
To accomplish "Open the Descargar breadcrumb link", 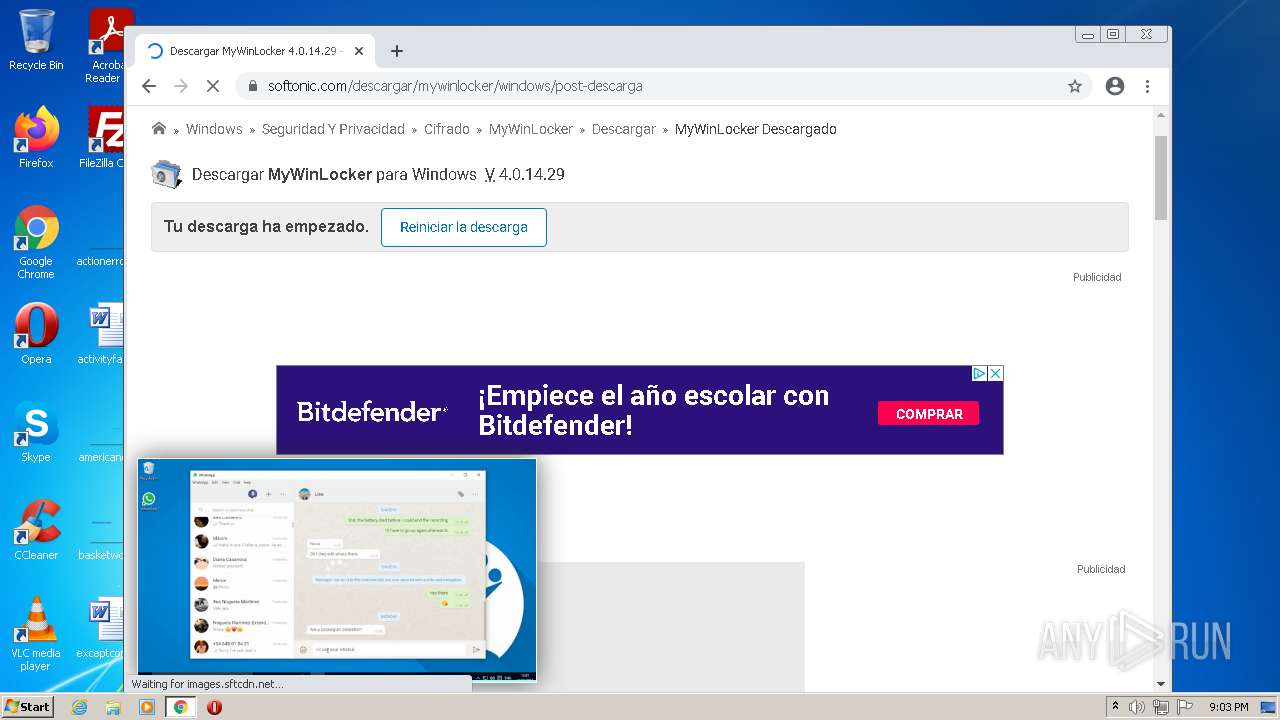I will tap(623, 129).
